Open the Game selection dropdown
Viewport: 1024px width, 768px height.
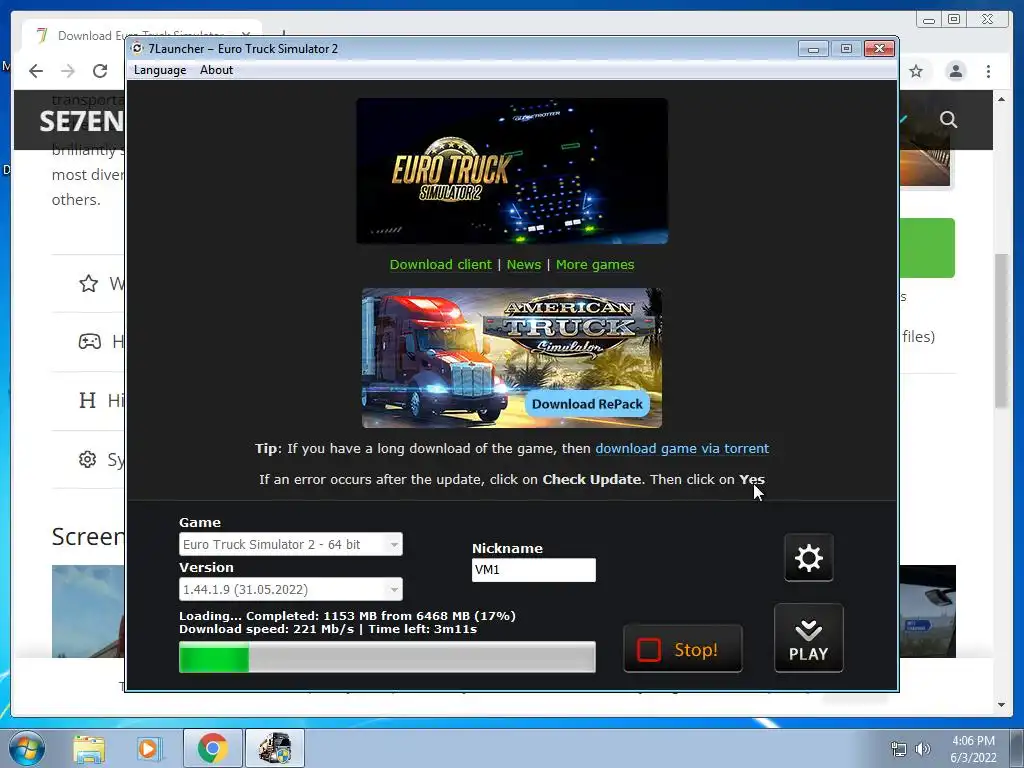(x=291, y=544)
